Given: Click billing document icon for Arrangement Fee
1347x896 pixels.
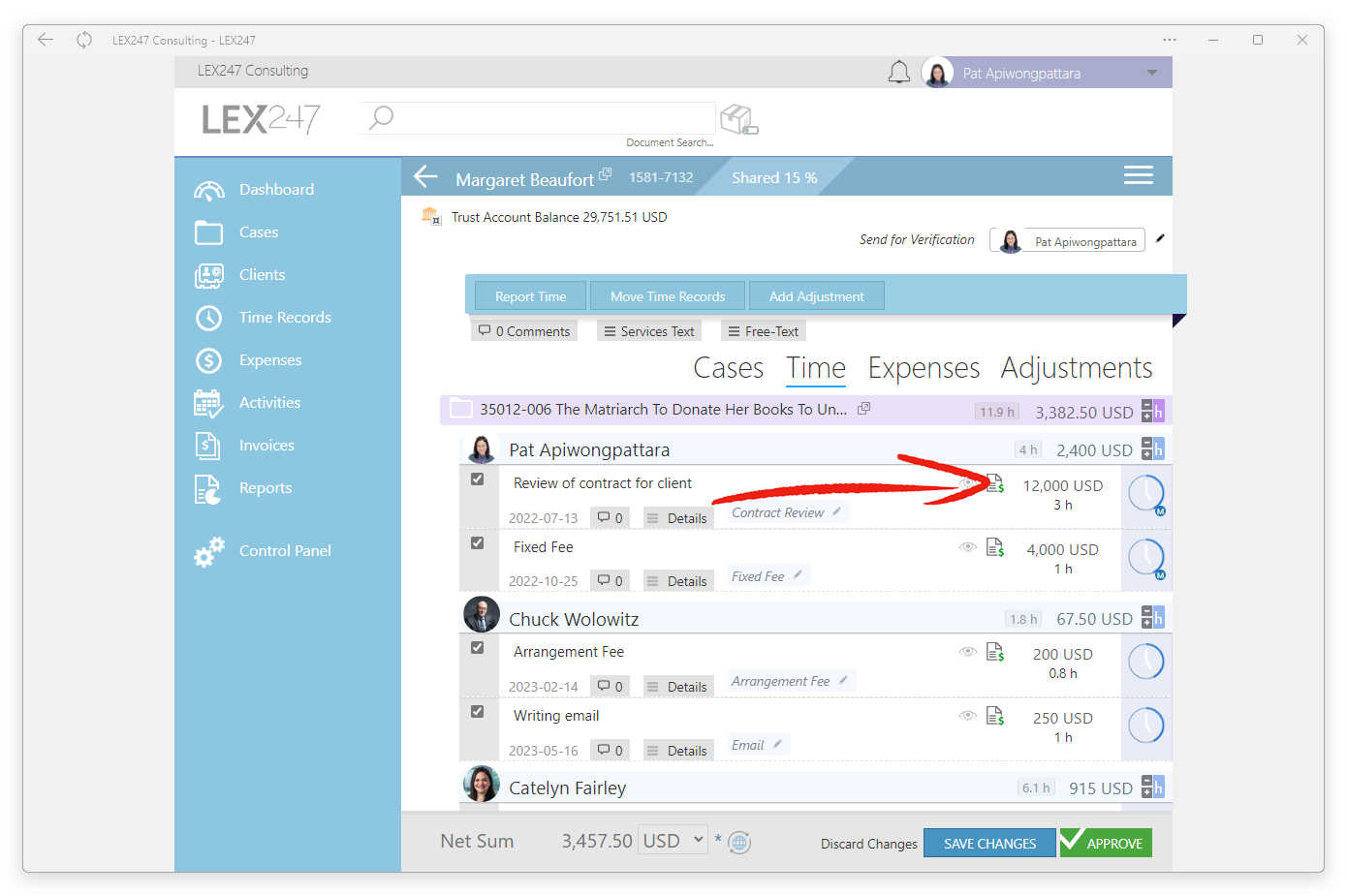Looking at the screenshot, I should point(995,652).
